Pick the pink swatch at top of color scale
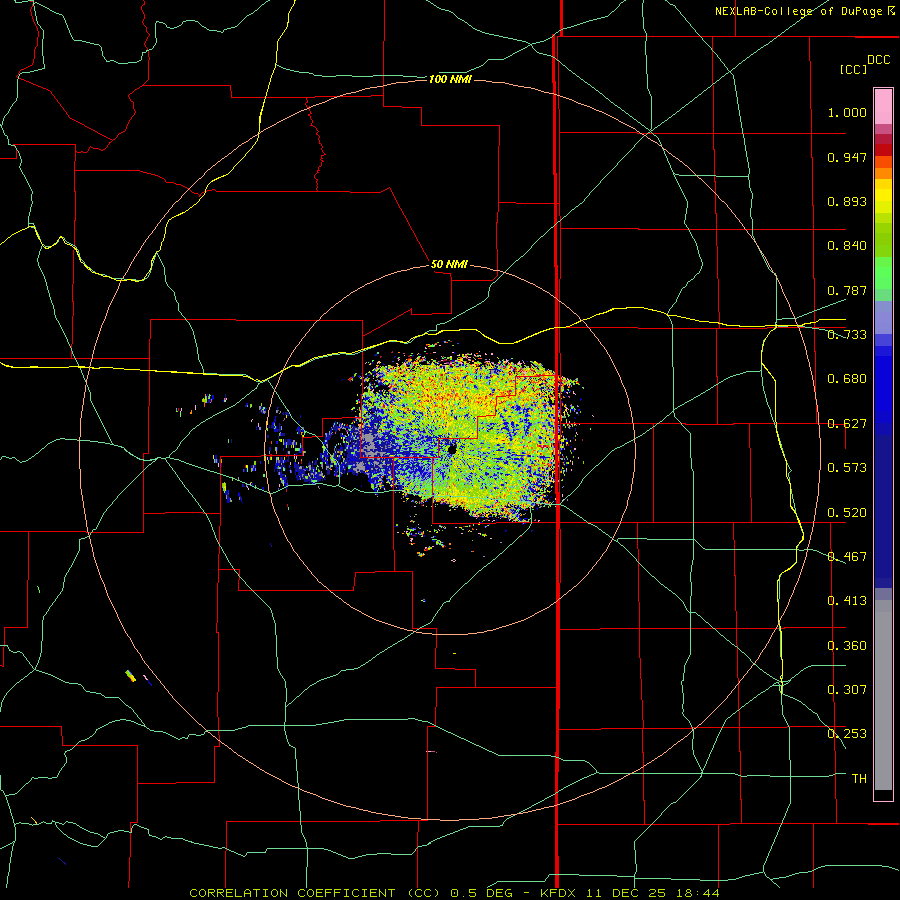 [x=883, y=106]
